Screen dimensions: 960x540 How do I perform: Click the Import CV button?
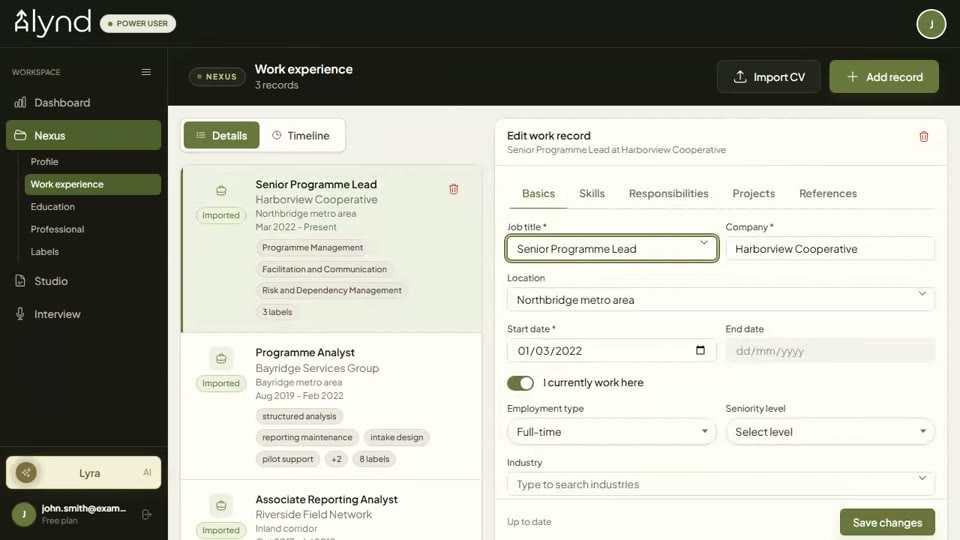768,77
